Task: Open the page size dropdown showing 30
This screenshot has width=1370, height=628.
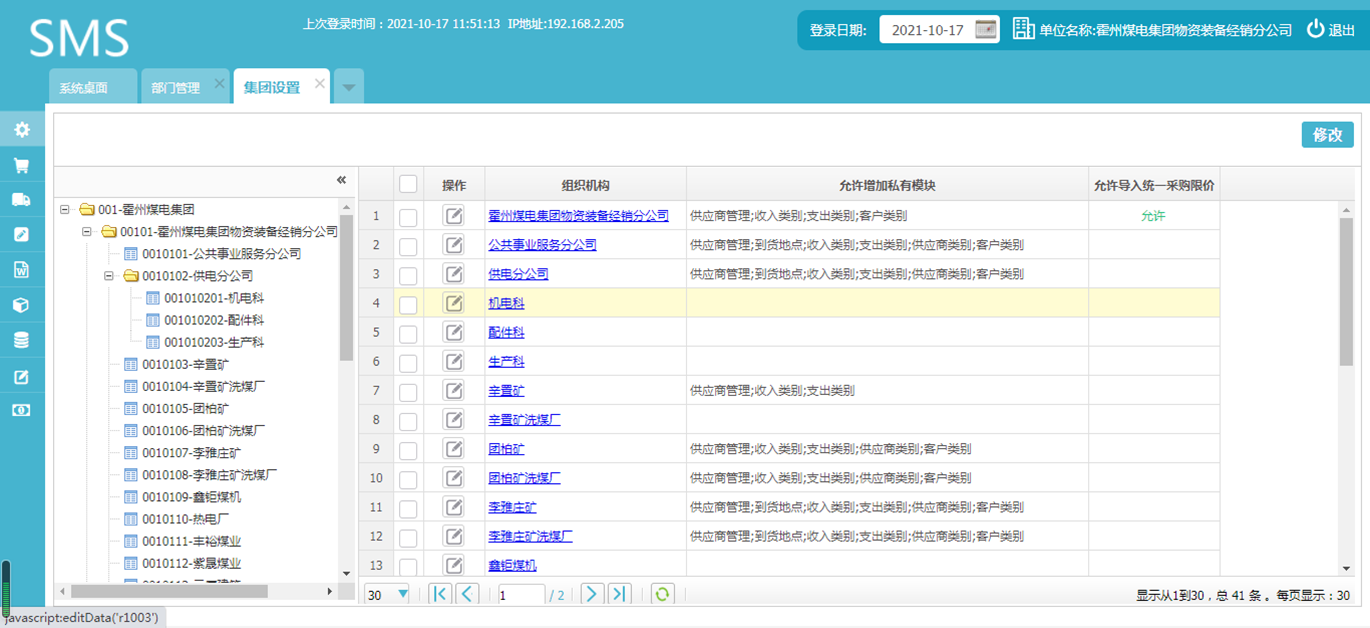Action: 388,594
